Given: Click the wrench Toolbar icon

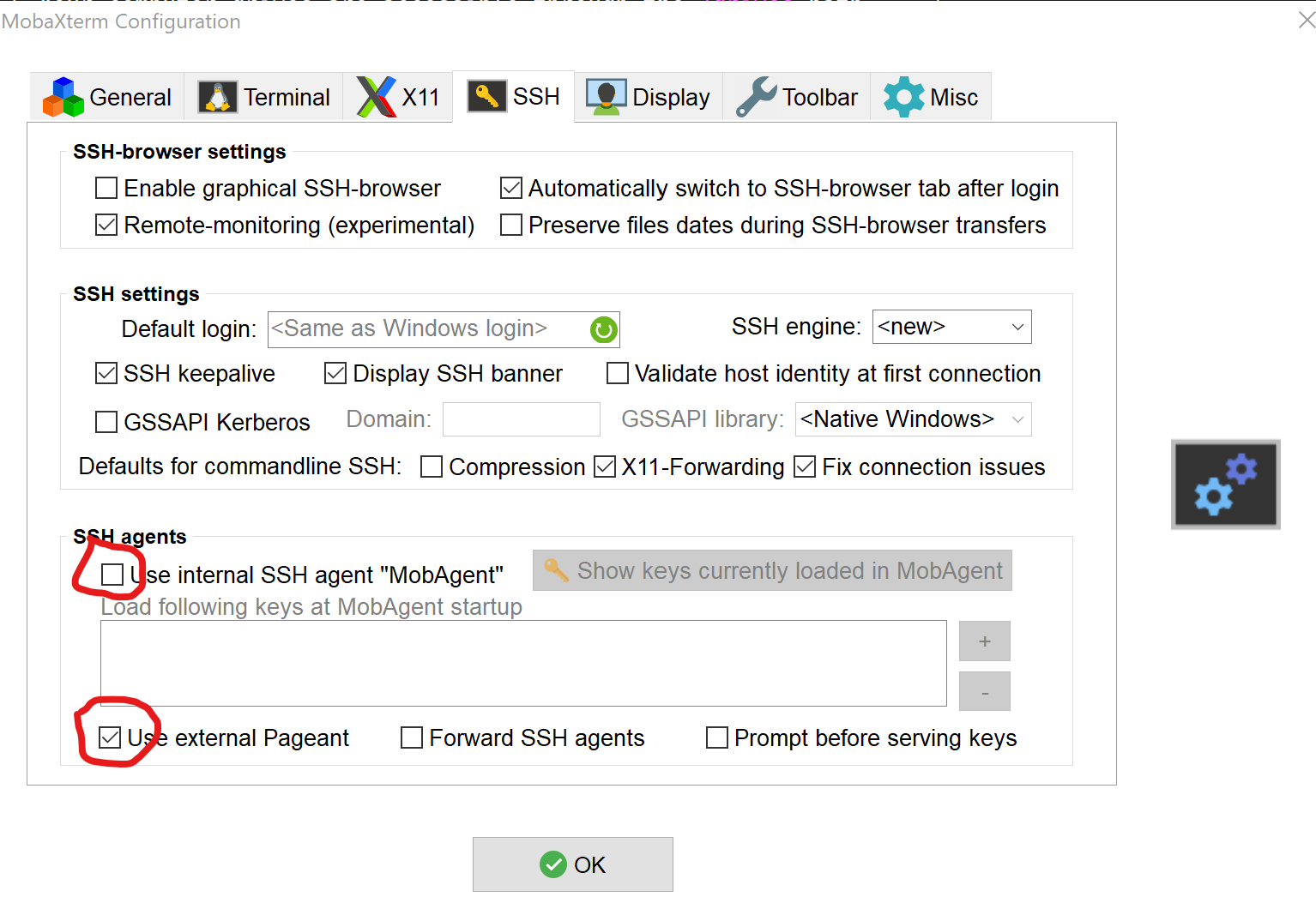Looking at the screenshot, I should tap(756, 97).
